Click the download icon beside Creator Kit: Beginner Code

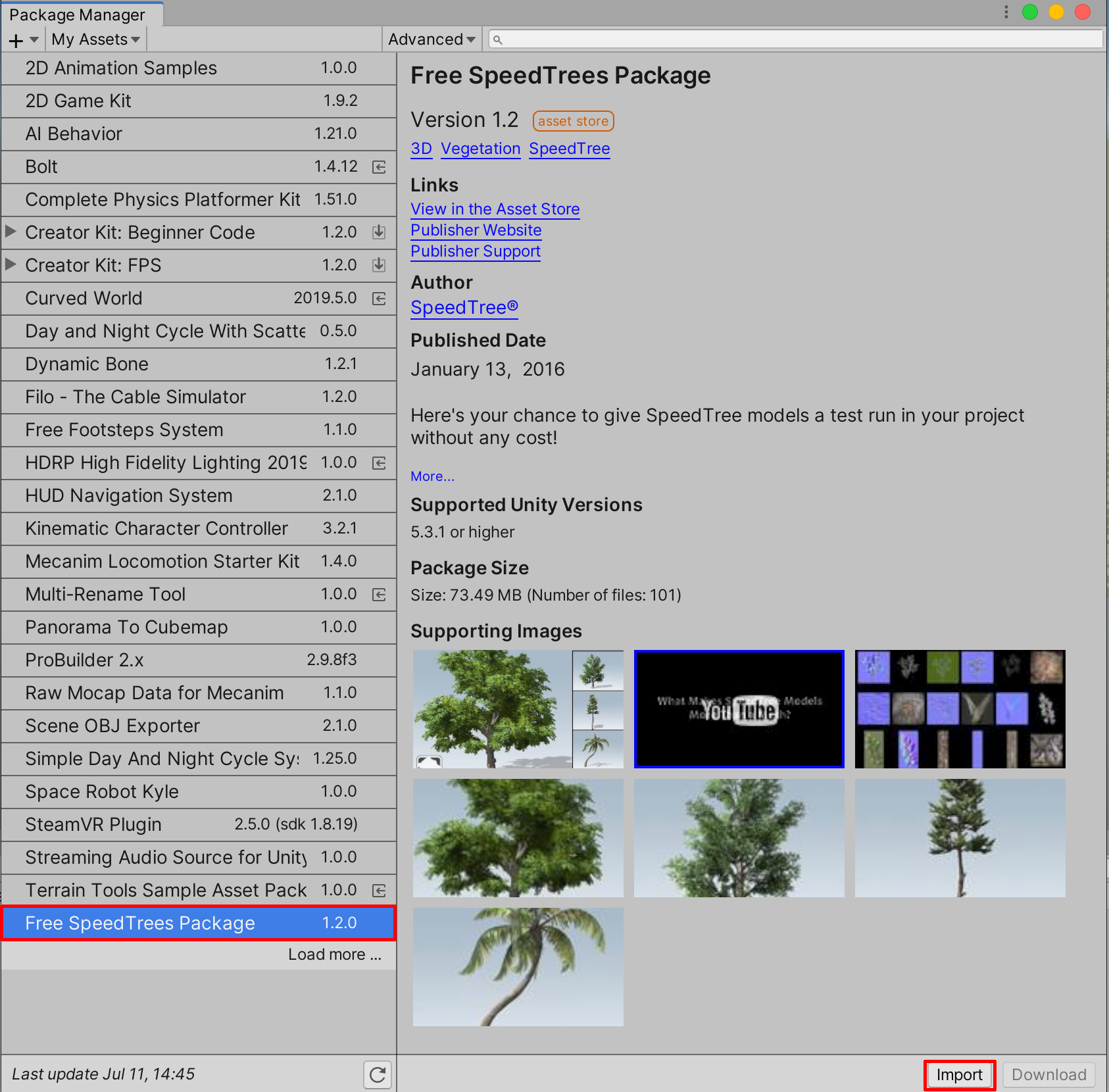click(379, 232)
